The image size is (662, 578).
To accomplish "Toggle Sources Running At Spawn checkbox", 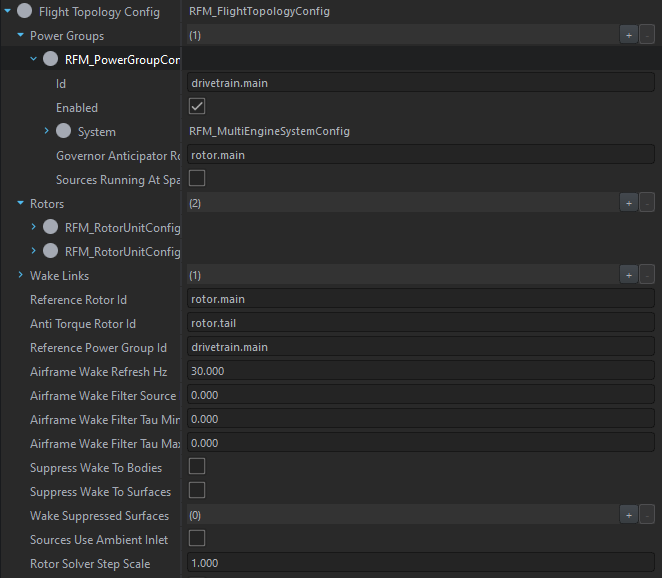I will 197,178.
